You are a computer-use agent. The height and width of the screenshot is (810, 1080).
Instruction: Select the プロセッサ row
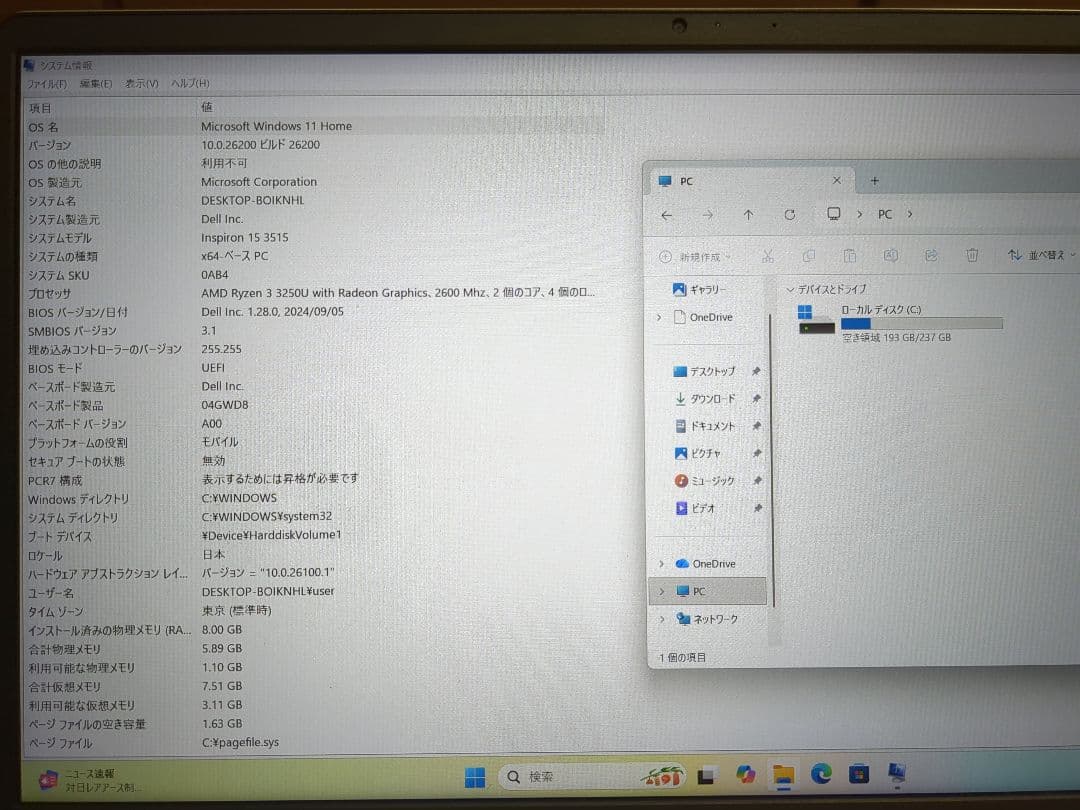[x=315, y=293]
